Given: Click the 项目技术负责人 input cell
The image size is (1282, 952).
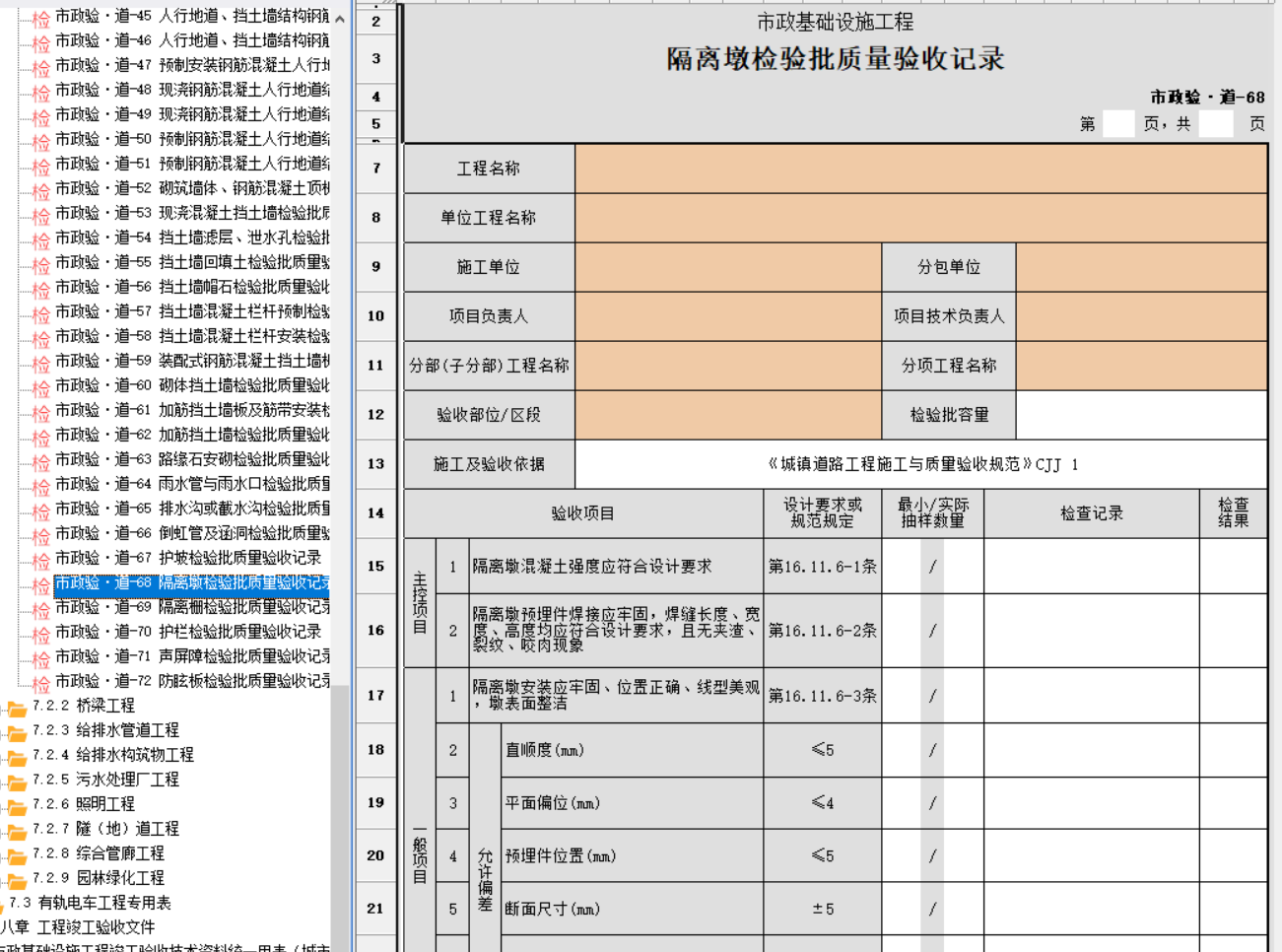Looking at the screenshot, I should pyautogui.click(x=1142, y=316).
